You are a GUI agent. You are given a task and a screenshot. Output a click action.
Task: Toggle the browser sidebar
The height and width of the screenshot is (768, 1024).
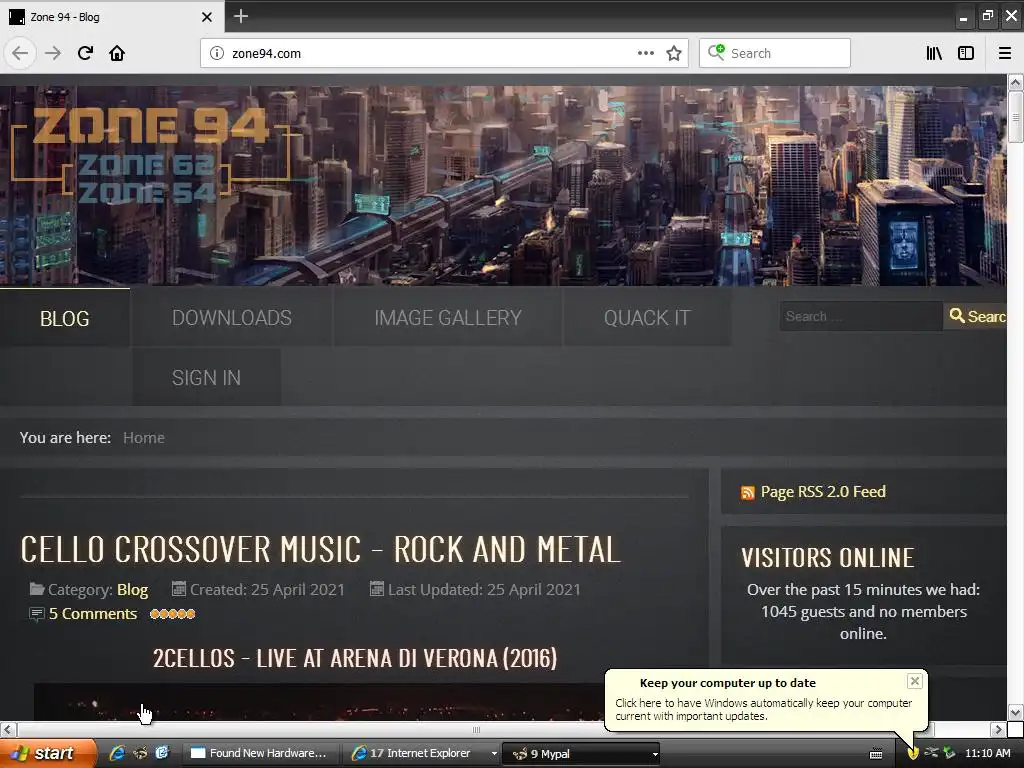(x=966, y=53)
